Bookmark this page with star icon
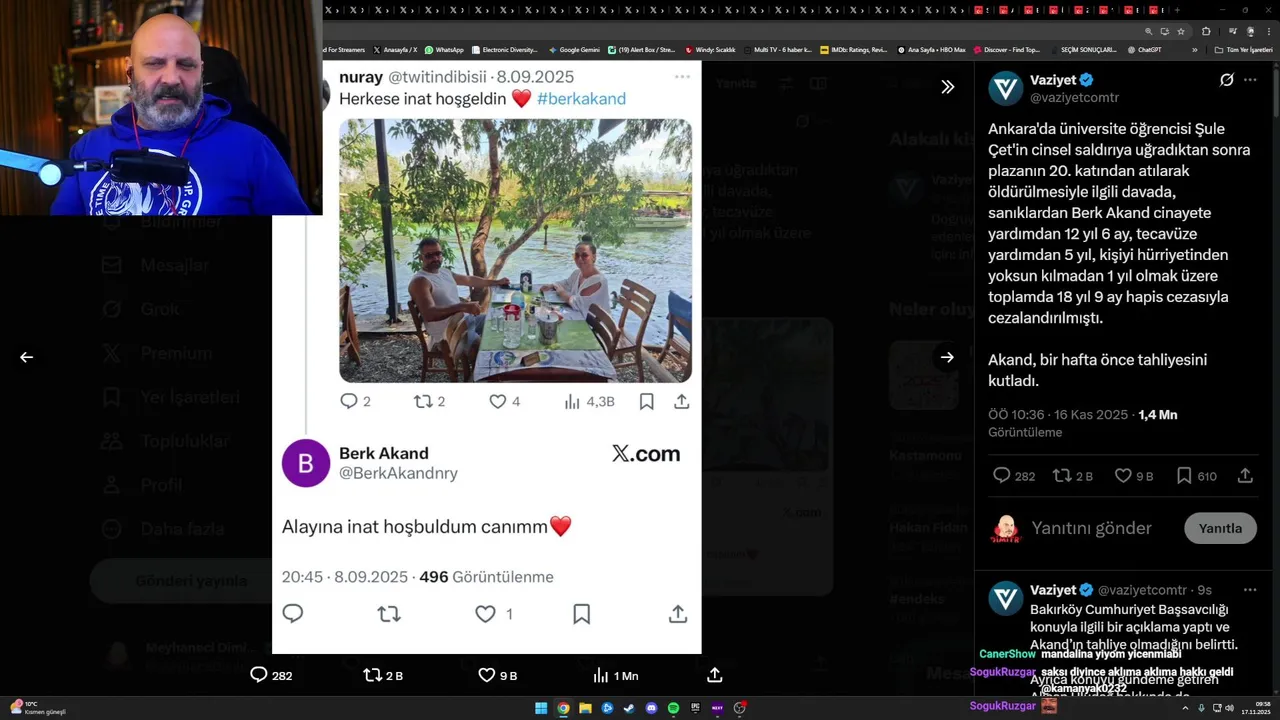 (1181, 31)
